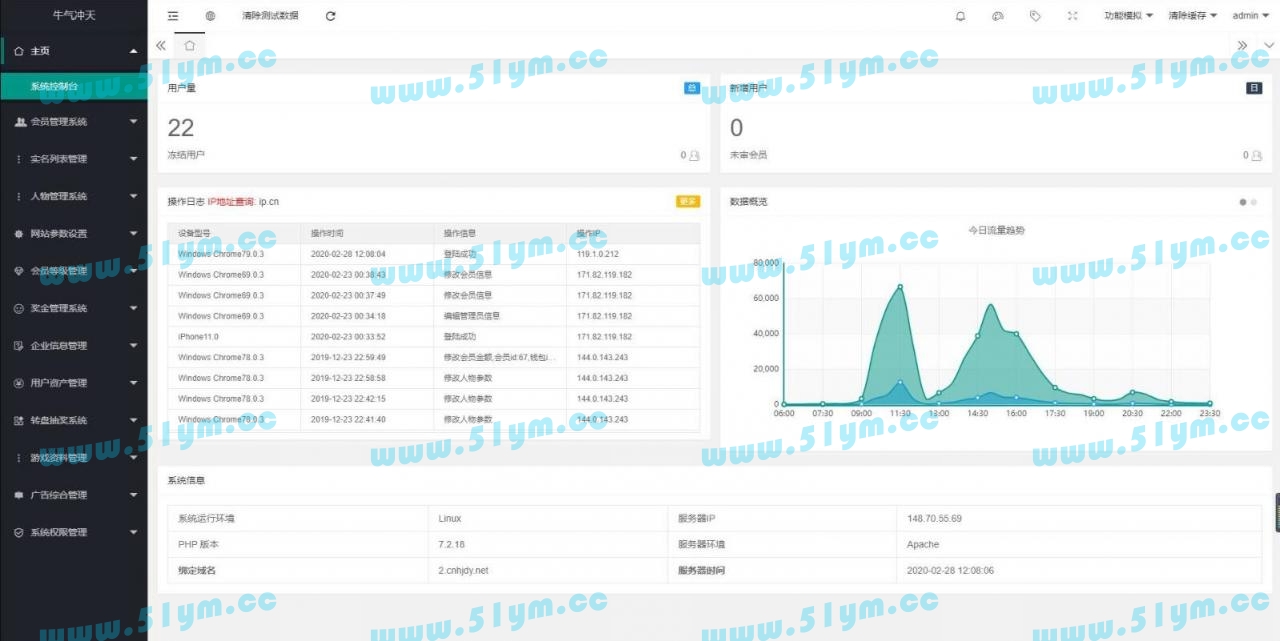Open 广告综合管理 menu
The image size is (1280, 641).
tap(74, 495)
